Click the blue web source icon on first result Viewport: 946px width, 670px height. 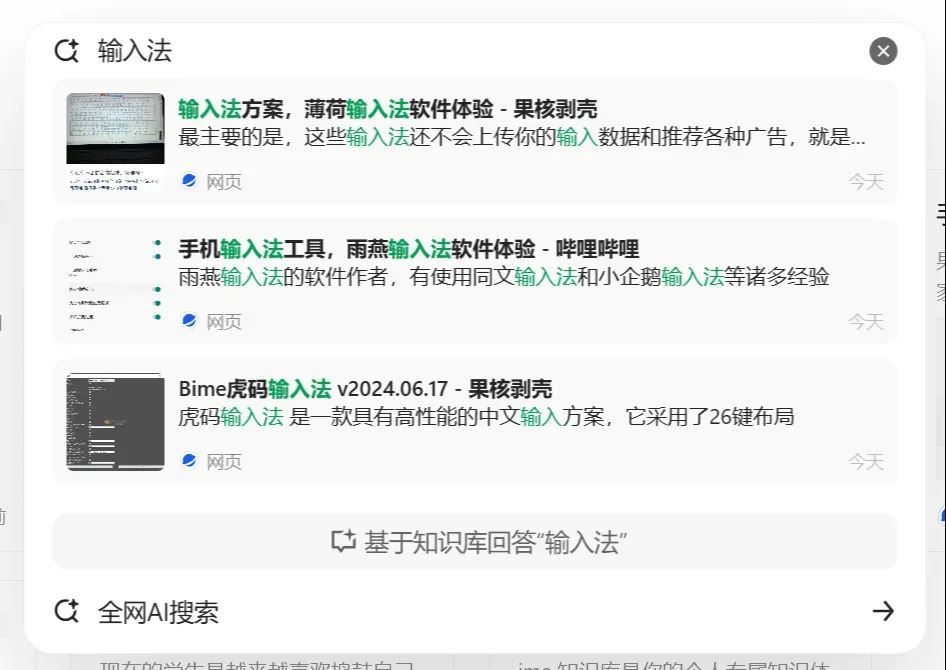tap(189, 181)
